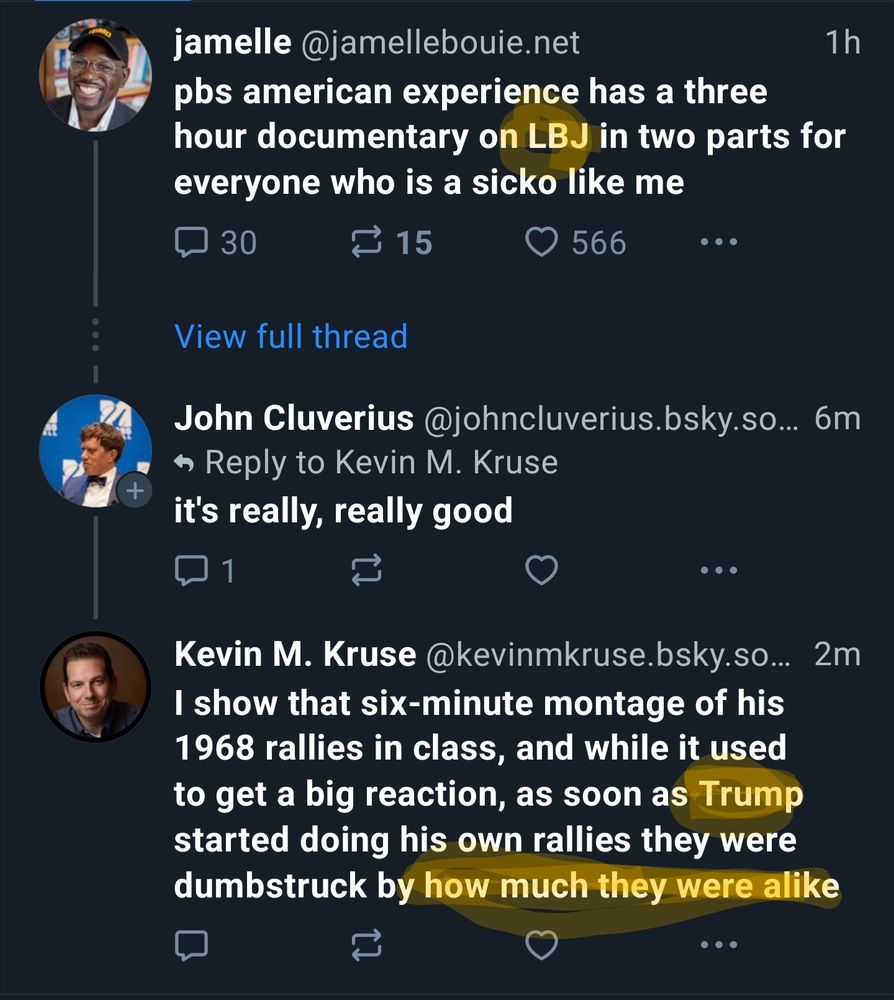Open the options menu on jamelle's post

(719, 241)
